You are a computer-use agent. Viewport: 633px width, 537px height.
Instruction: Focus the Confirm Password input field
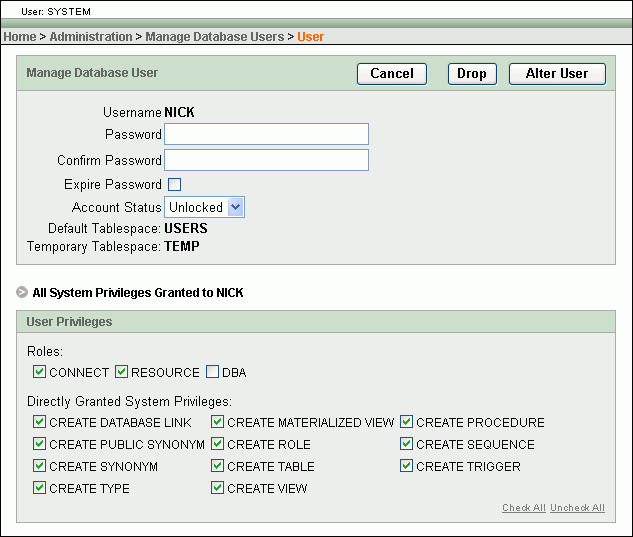[266, 160]
